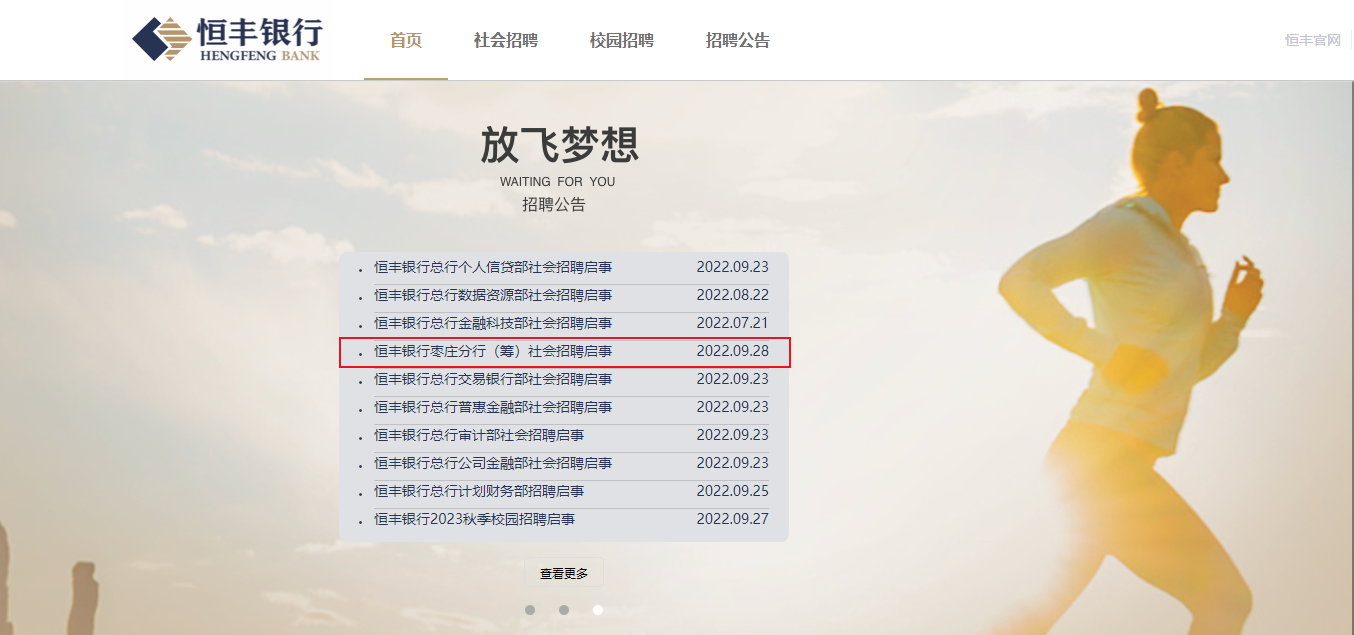Viewport: 1354px width, 635px height.
Task: Click the date 2022.09.28
Action: (733, 351)
